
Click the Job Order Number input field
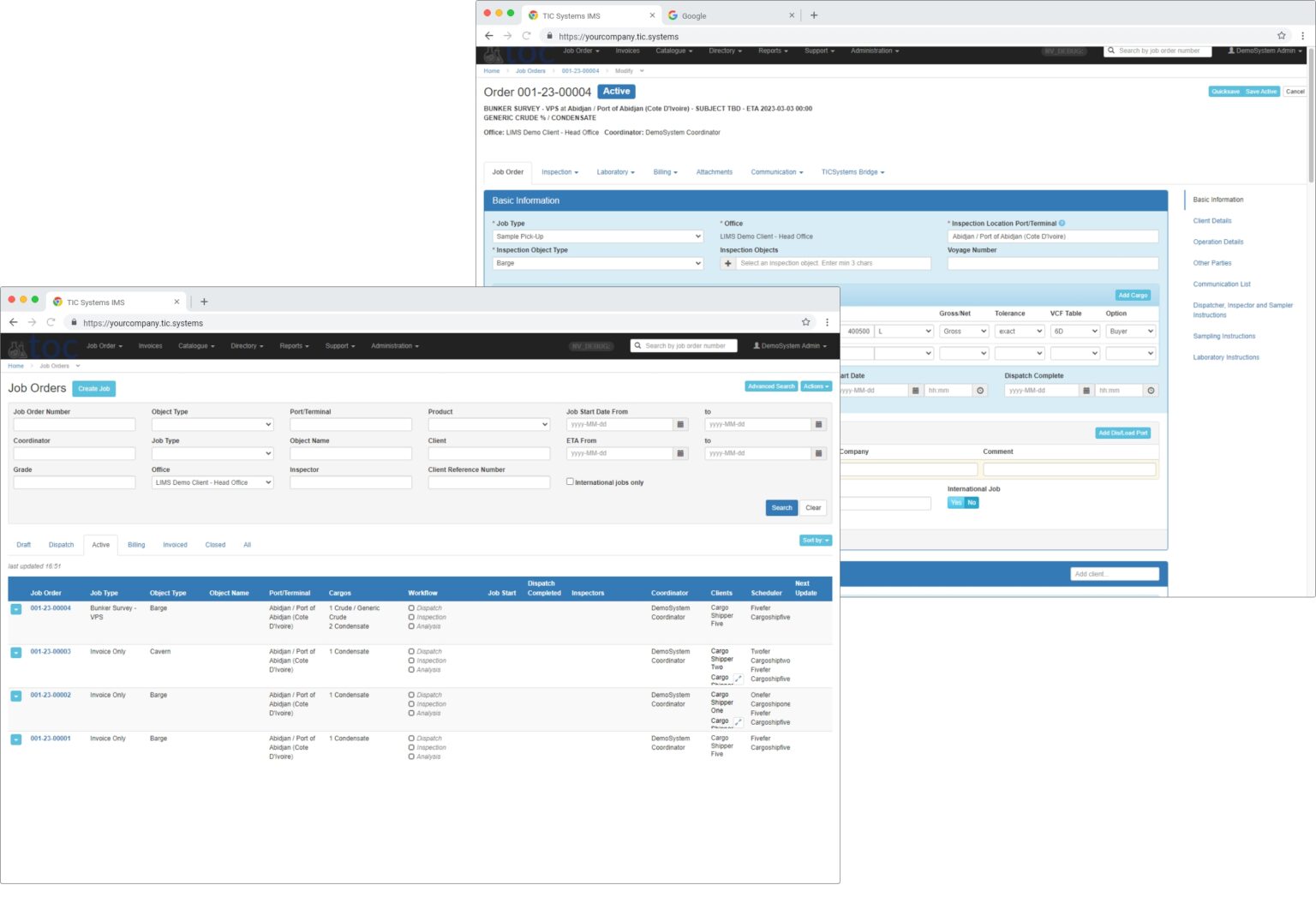click(75, 425)
